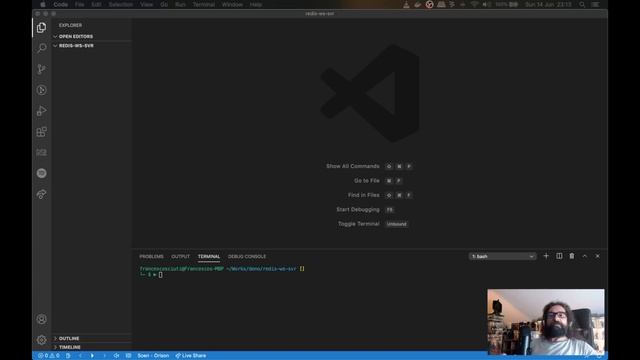This screenshot has height=360, width=640.
Task: Open the round Spotify-style icon in activity bar
Action: pos(41,173)
